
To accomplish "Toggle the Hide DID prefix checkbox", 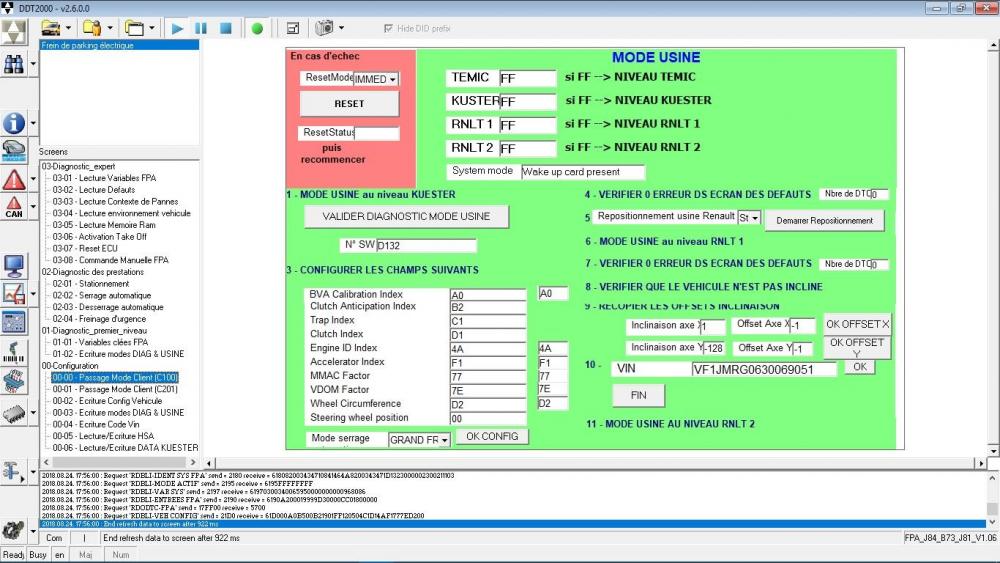I will [388, 28].
